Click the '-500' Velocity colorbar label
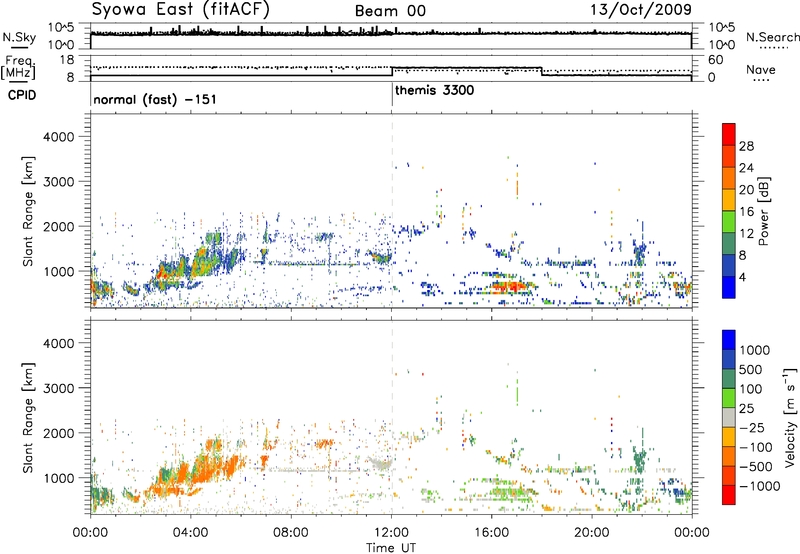800x554 pixels. [x=756, y=467]
